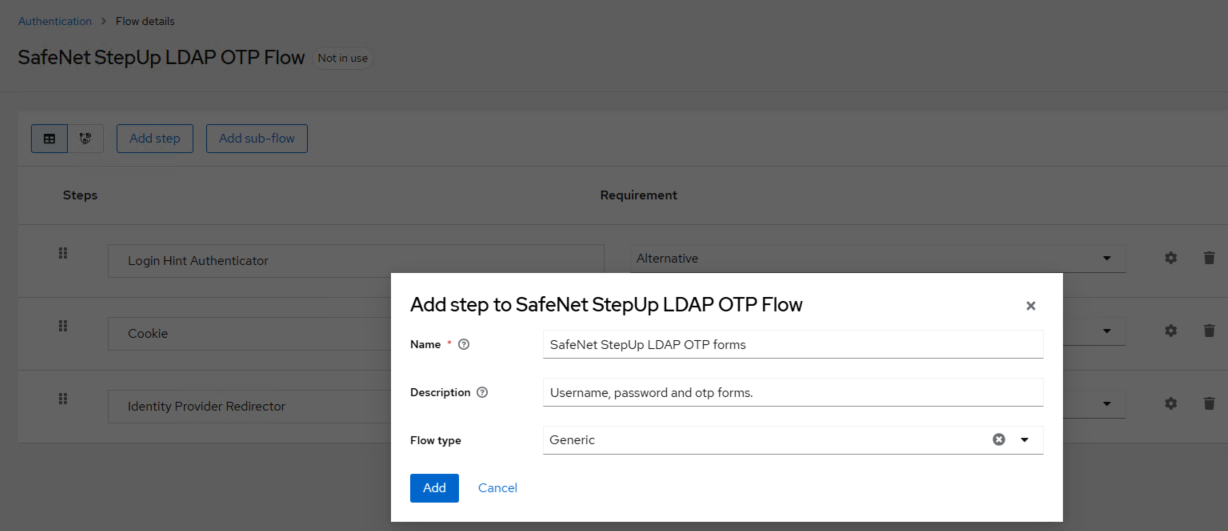The height and width of the screenshot is (531, 1228).
Task: Show help for the Description field
Action: [482, 393]
